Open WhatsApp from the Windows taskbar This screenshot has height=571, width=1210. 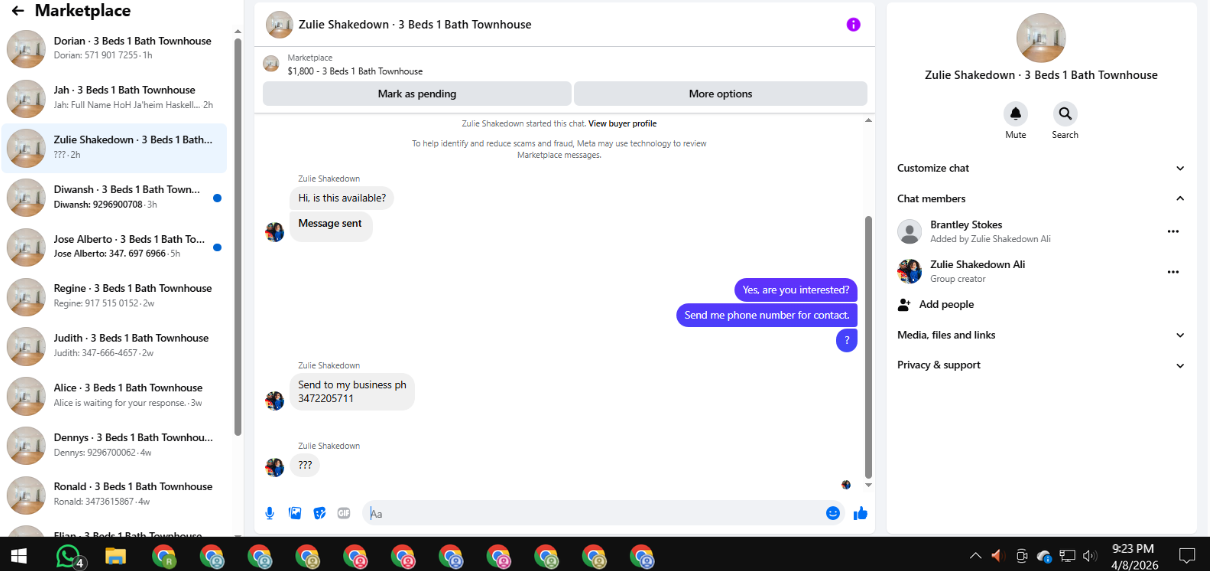(67, 555)
